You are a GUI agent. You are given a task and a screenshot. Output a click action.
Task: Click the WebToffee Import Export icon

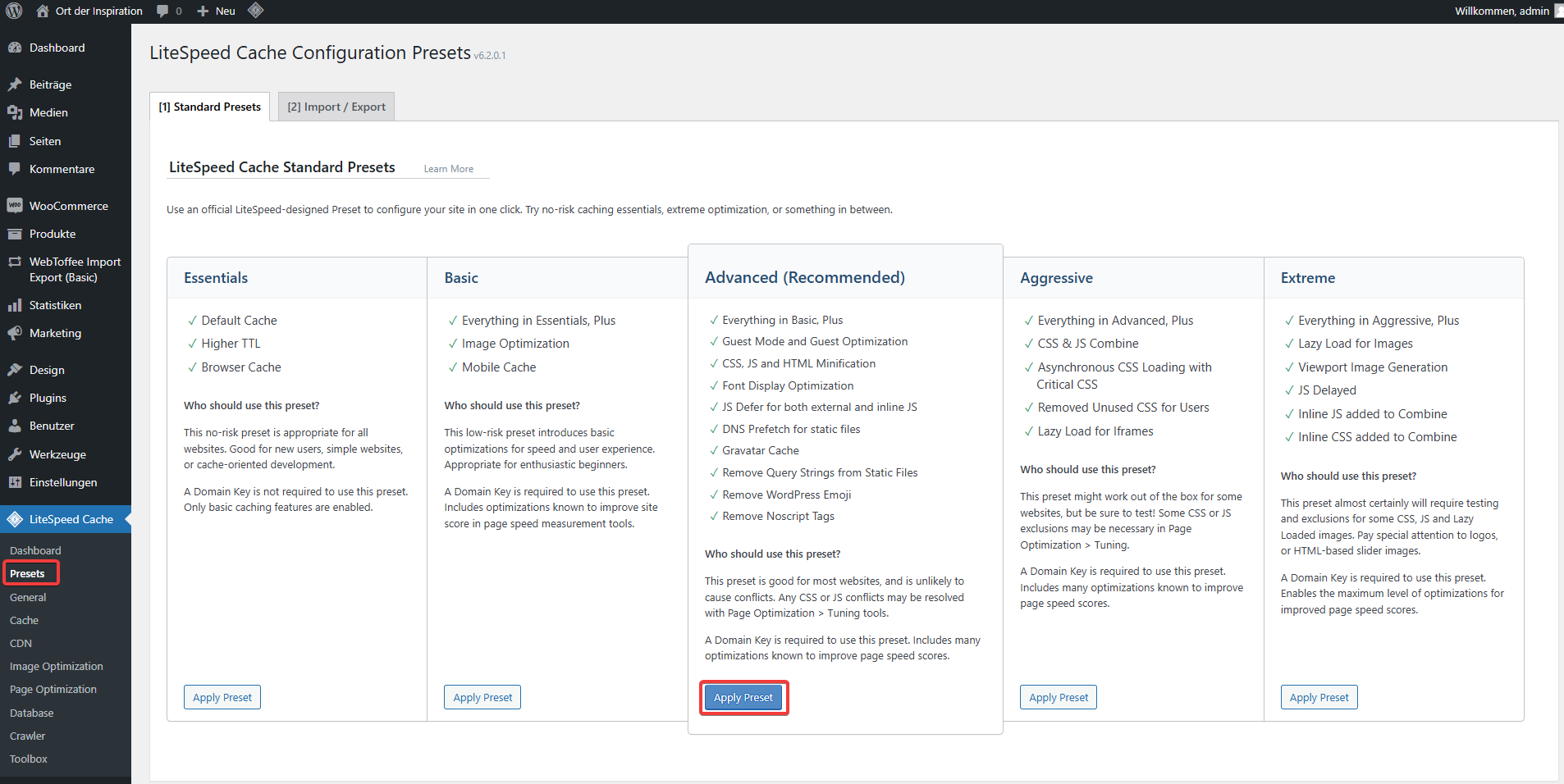point(15,262)
